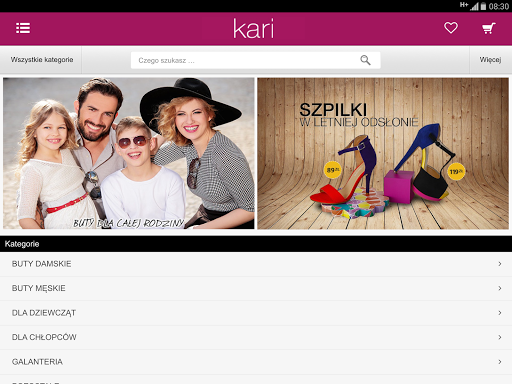
Task: Open Wszystkie kategorie button
Action: [41, 60]
